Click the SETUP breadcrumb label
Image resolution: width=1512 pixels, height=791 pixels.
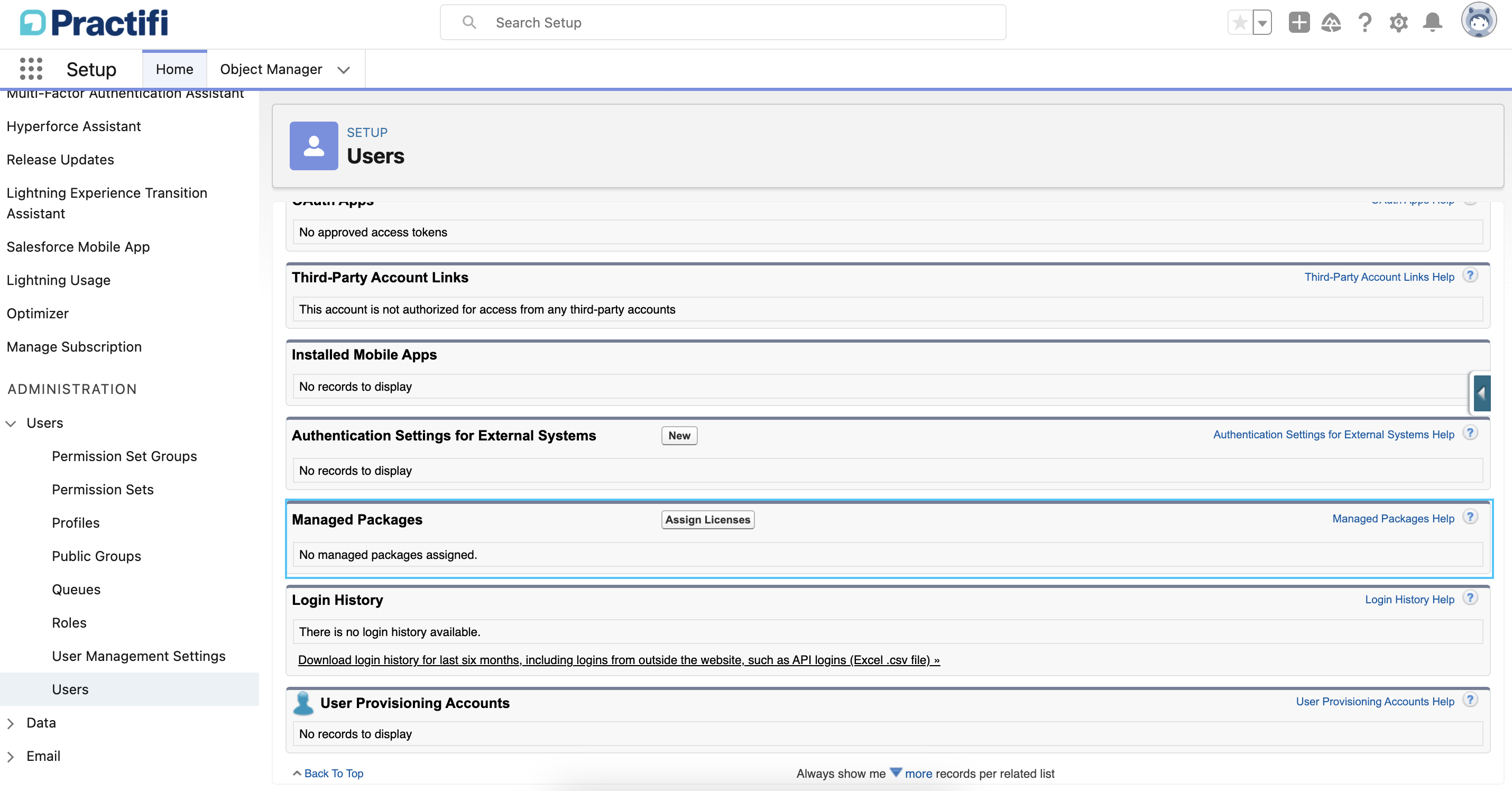click(367, 133)
